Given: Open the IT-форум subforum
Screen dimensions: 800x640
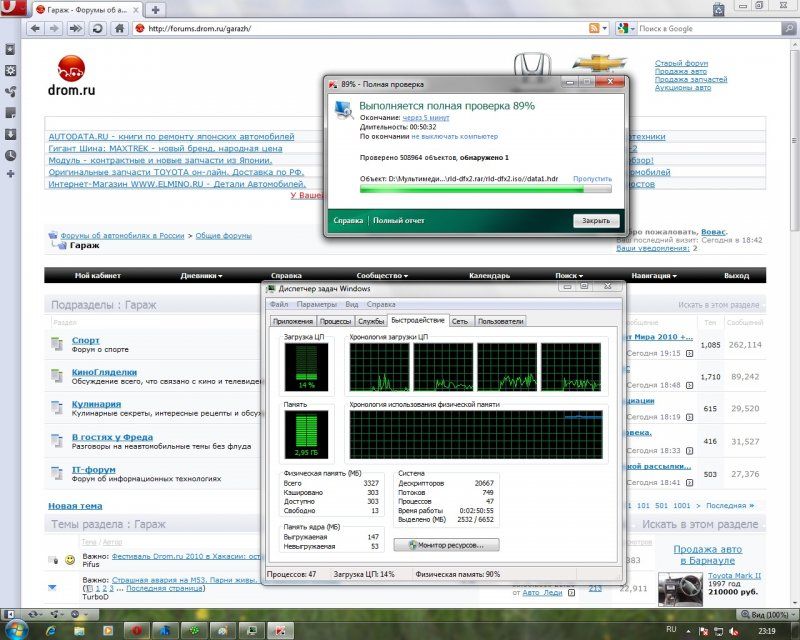Looking at the screenshot, I should (93, 470).
